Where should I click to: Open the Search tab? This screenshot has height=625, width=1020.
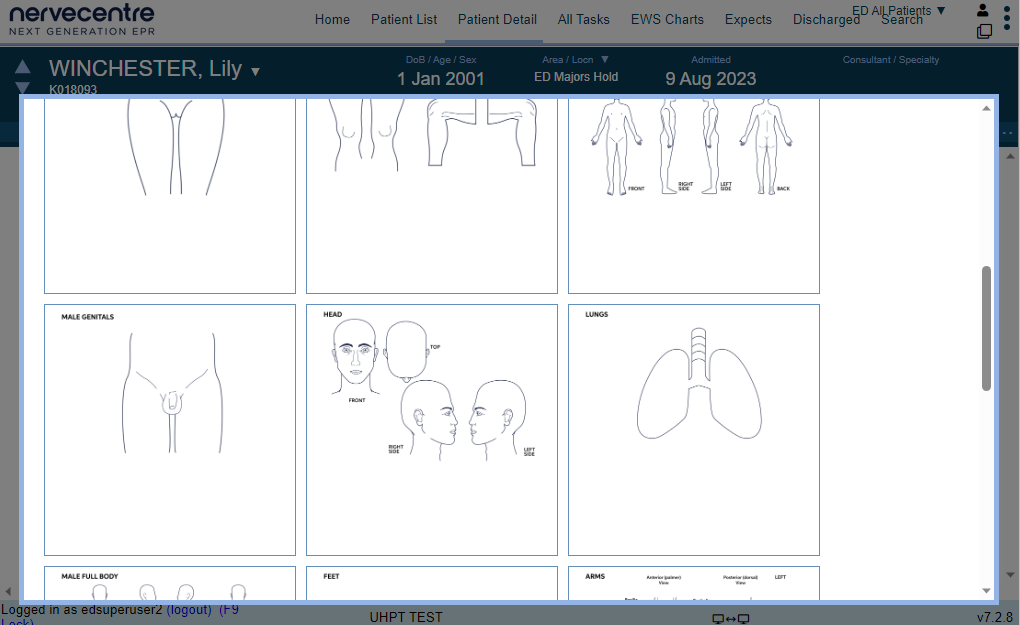coord(902,20)
